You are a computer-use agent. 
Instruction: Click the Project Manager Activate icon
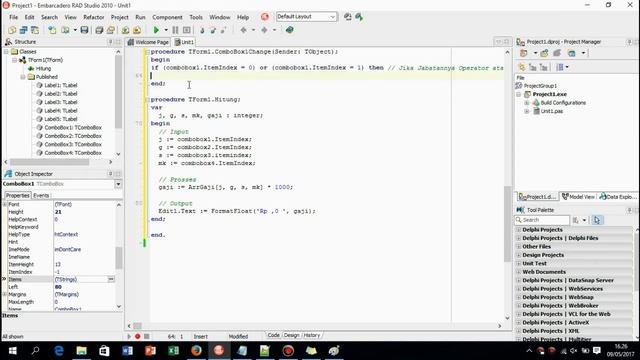point(524,53)
